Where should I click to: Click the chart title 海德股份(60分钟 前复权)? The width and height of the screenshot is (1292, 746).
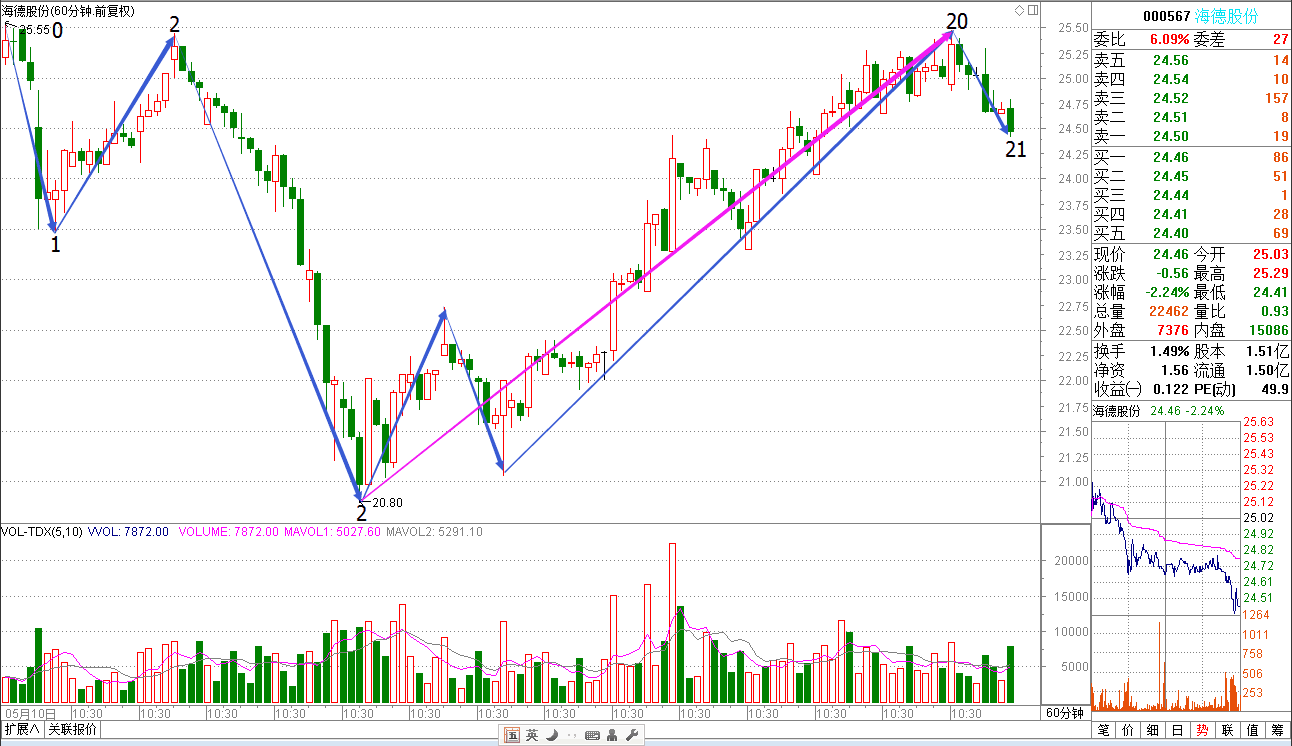tap(69, 11)
